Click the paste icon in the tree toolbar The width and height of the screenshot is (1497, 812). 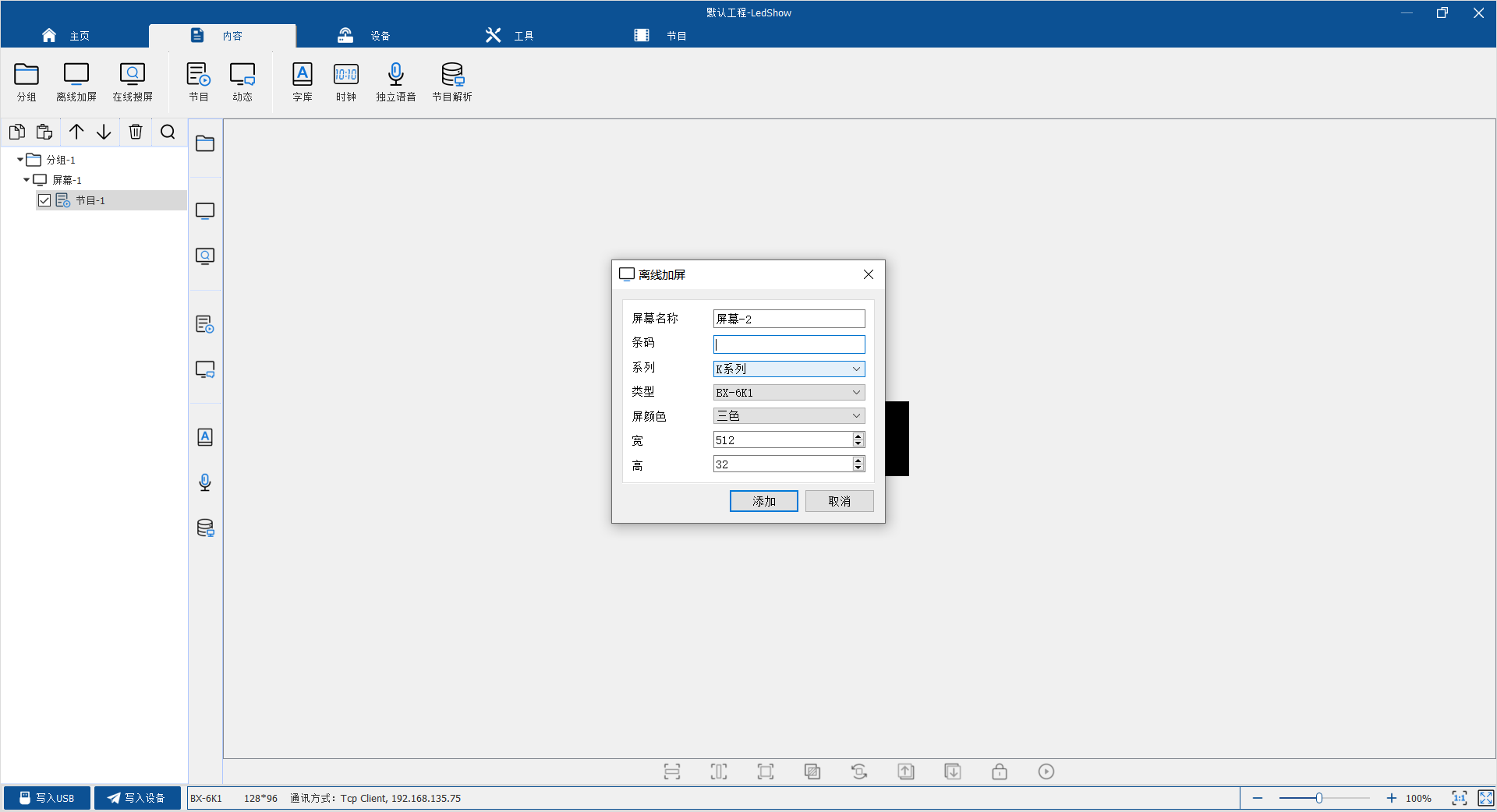tap(44, 132)
